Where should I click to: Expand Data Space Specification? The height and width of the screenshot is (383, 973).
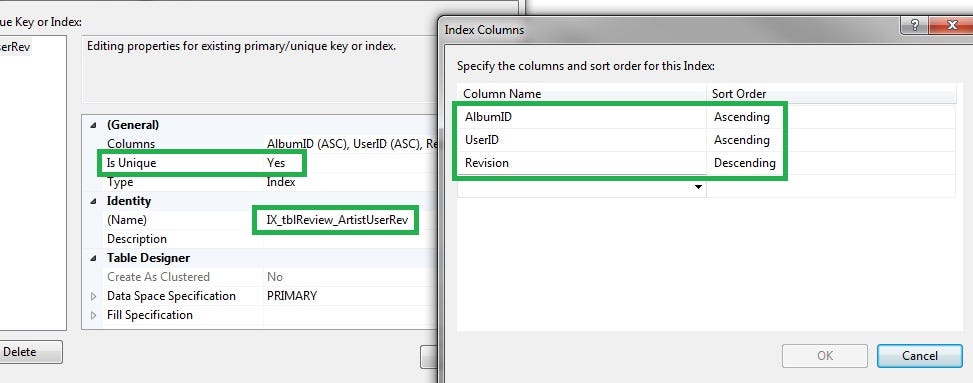(x=93, y=296)
